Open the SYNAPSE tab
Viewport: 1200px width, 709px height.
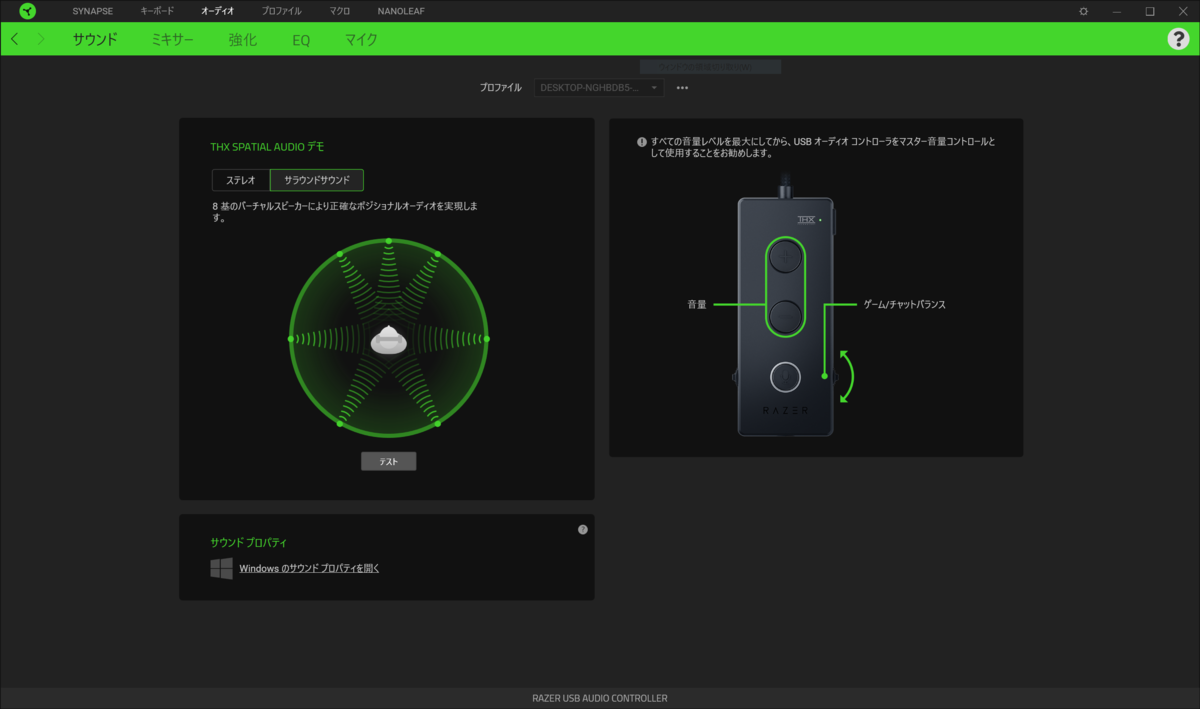coord(93,11)
